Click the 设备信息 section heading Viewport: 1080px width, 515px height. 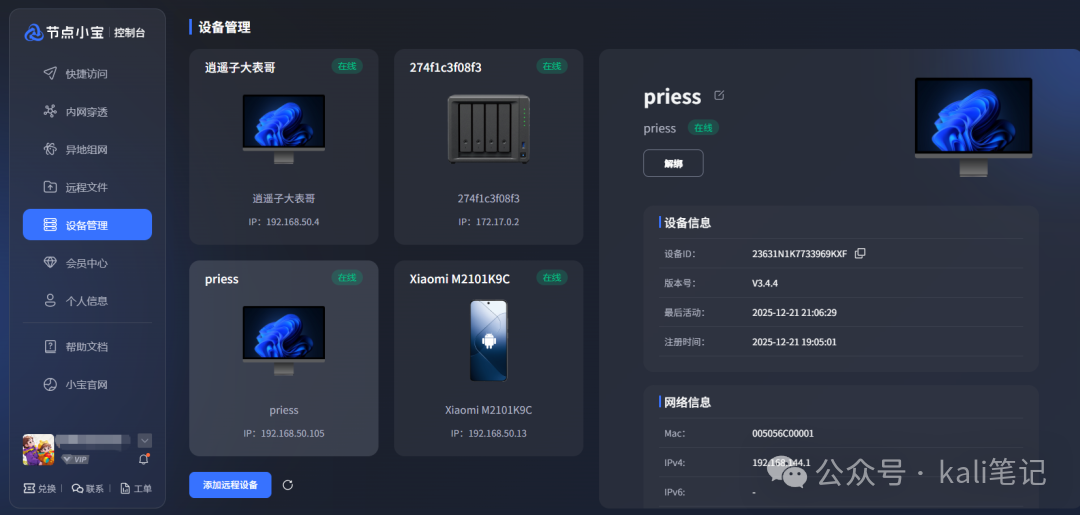coord(687,223)
